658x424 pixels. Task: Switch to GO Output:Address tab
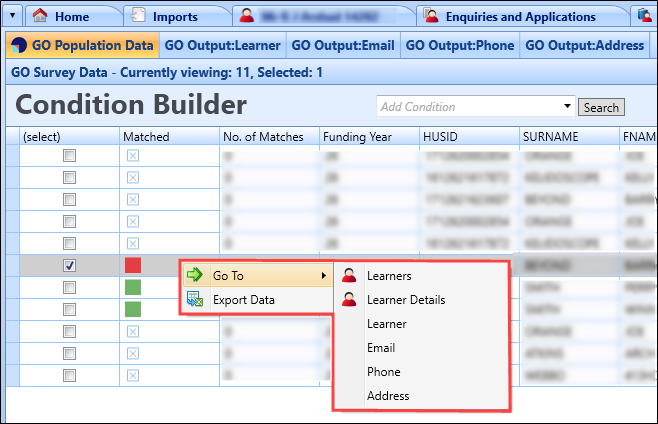(585, 45)
